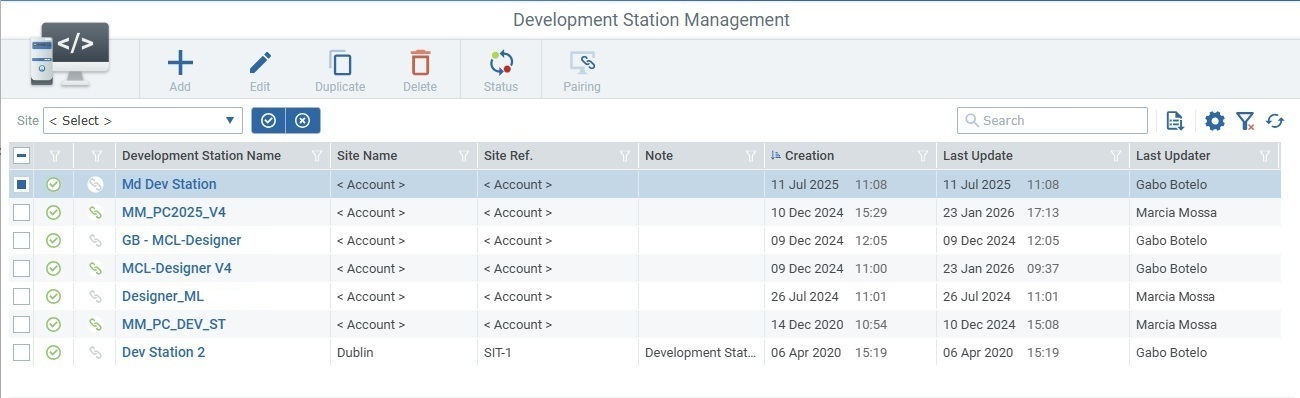Open the Md Dev Station link
This screenshot has height=398, width=1300.
click(169, 184)
